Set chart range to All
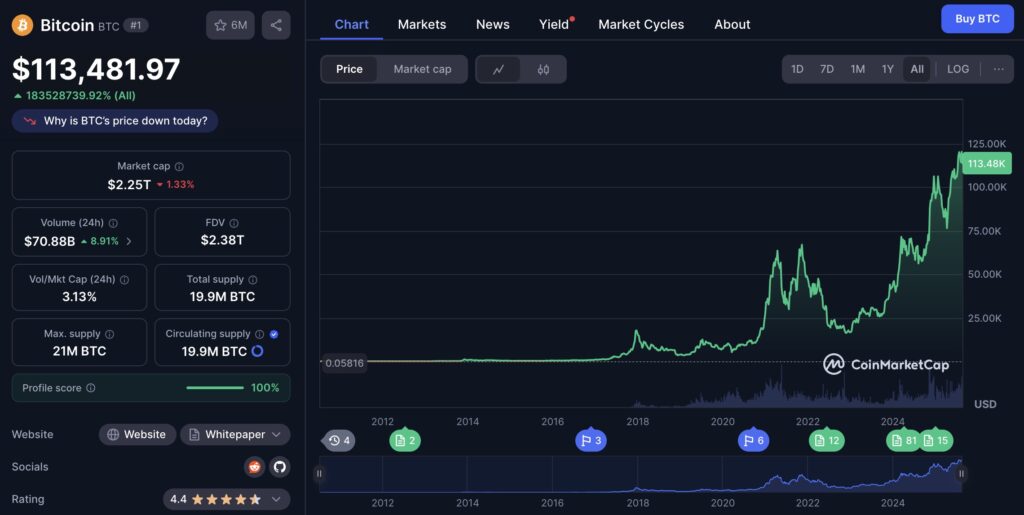This screenshot has height=515, width=1024. coord(917,69)
